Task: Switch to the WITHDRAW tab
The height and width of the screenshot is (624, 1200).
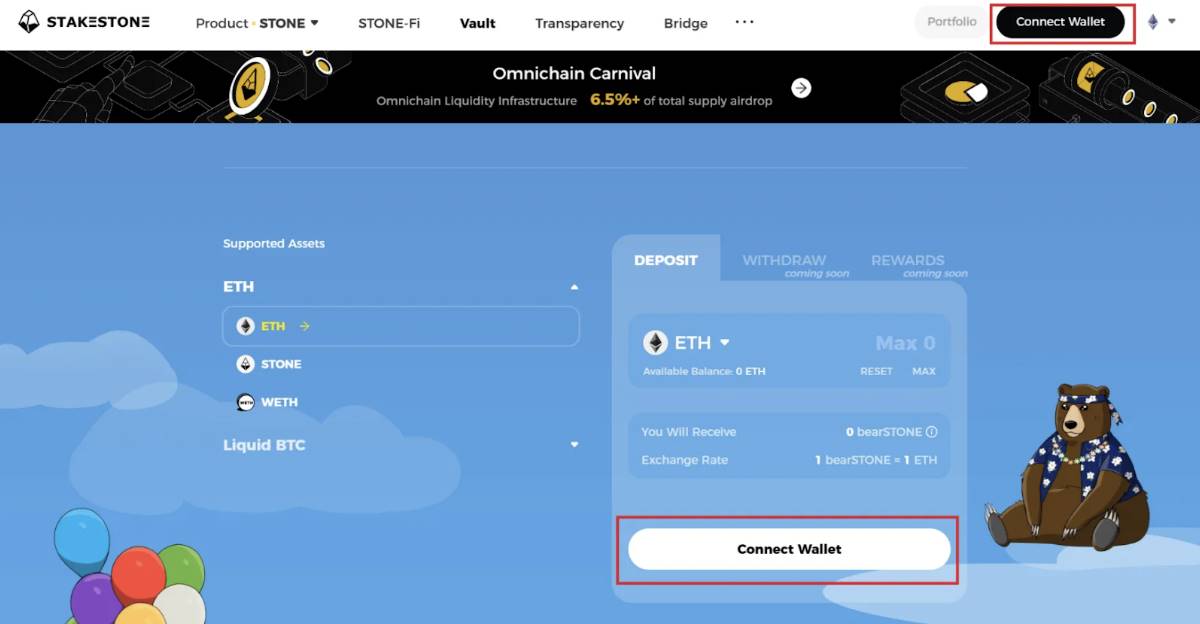Action: tap(784, 260)
